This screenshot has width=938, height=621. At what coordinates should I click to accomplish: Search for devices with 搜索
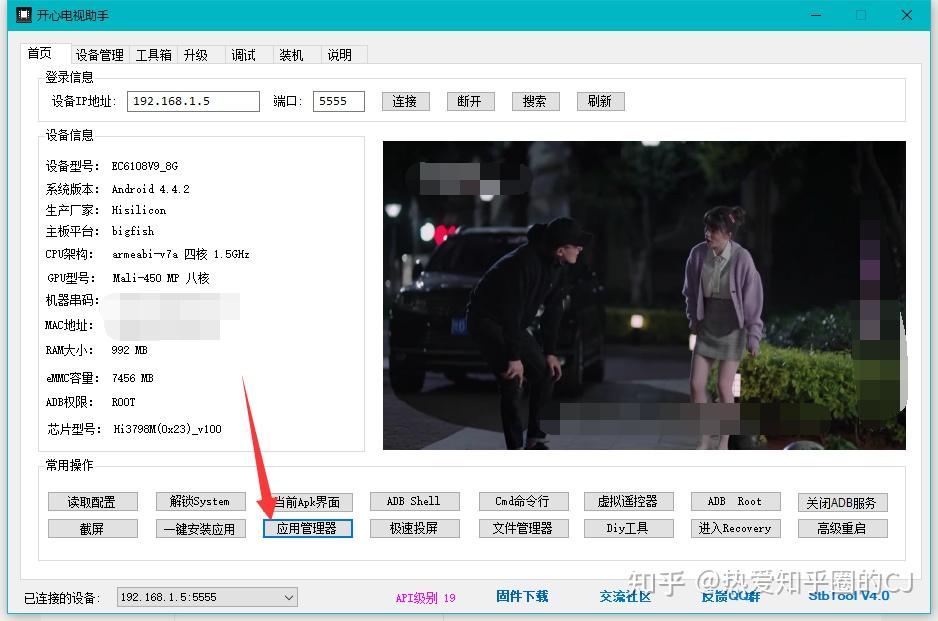pyautogui.click(x=535, y=101)
